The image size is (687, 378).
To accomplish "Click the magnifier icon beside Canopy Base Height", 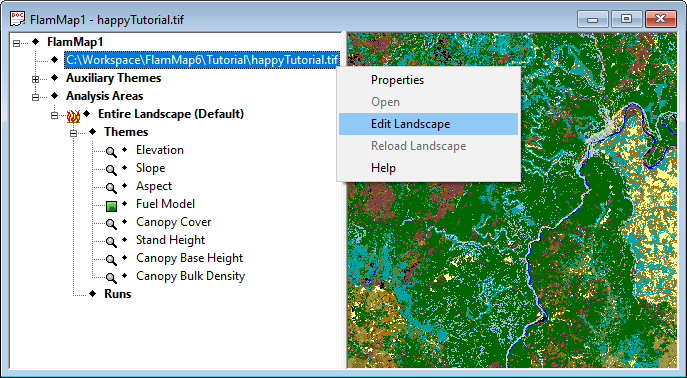I will pyautogui.click(x=111, y=259).
